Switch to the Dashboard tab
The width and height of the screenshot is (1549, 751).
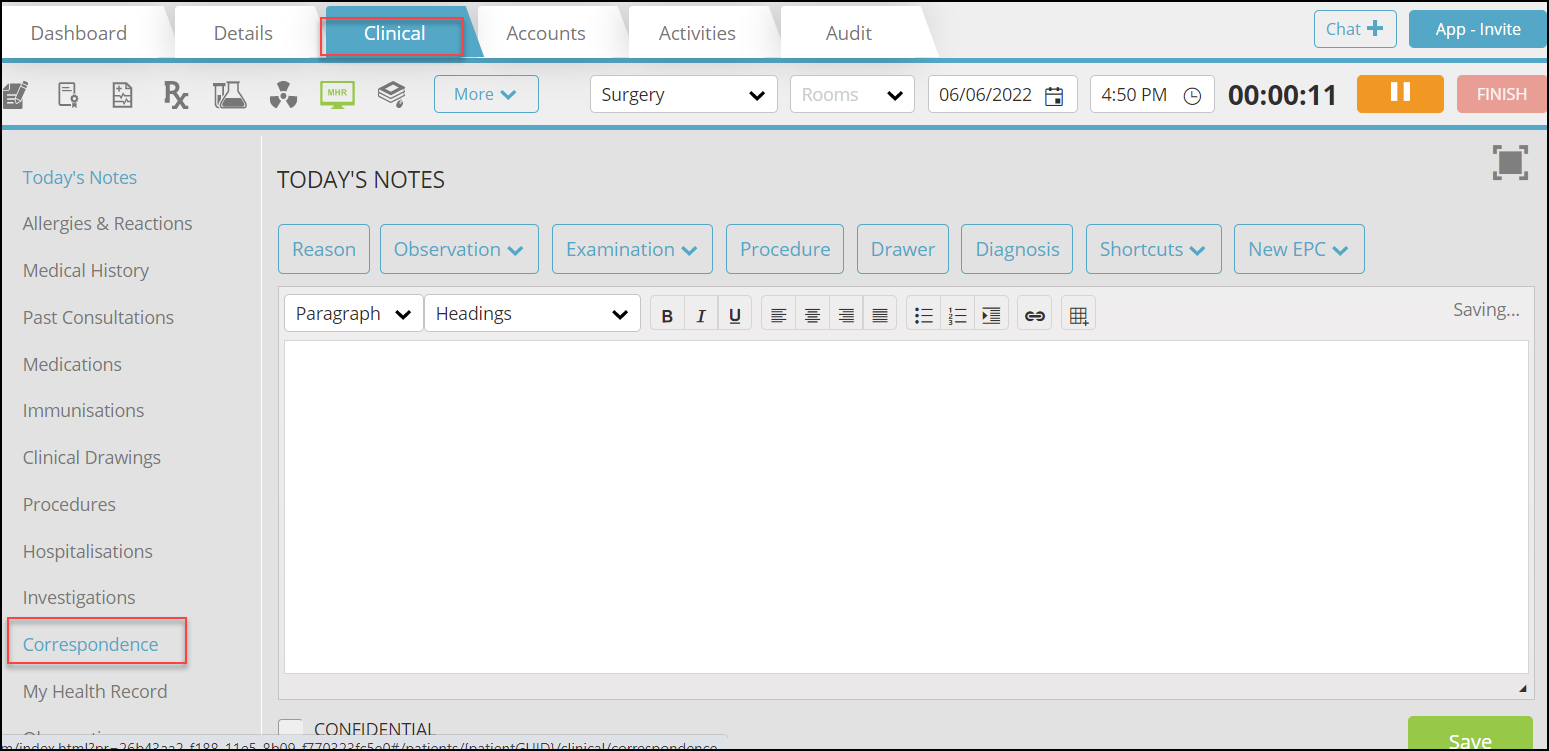(x=79, y=33)
